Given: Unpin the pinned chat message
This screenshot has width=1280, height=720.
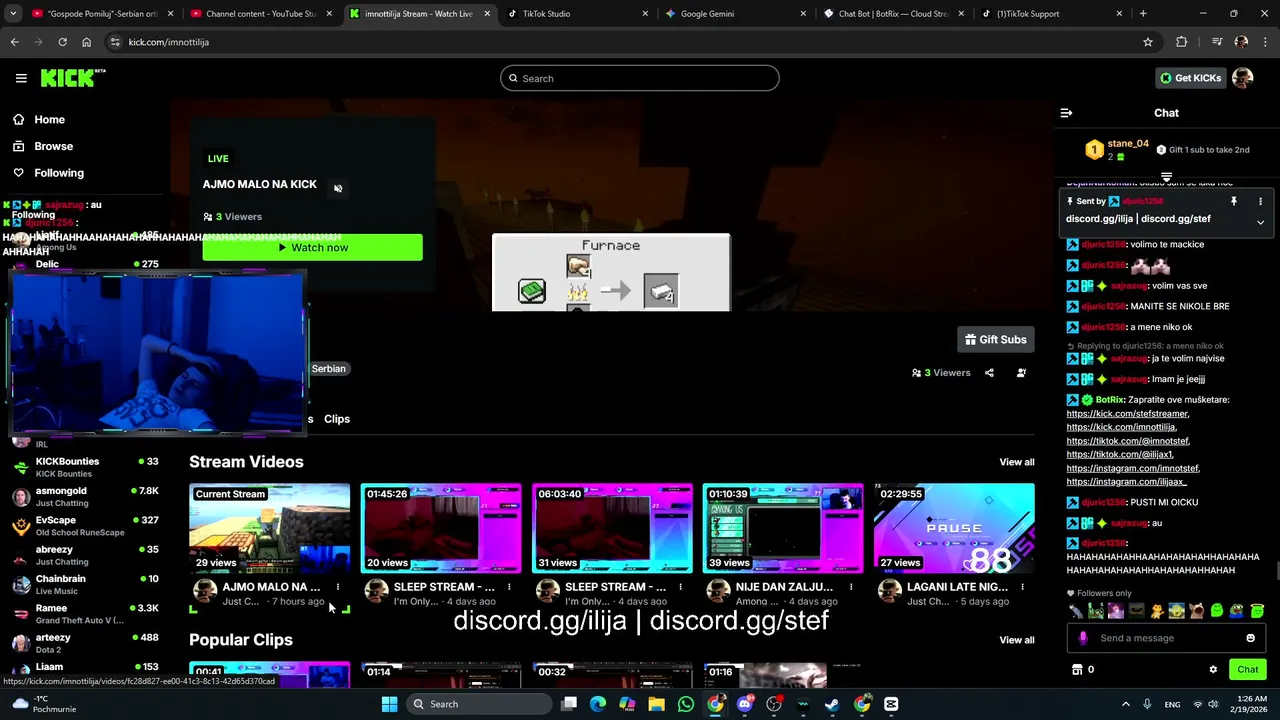Looking at the screenshot, I should tap(1234, 202).
